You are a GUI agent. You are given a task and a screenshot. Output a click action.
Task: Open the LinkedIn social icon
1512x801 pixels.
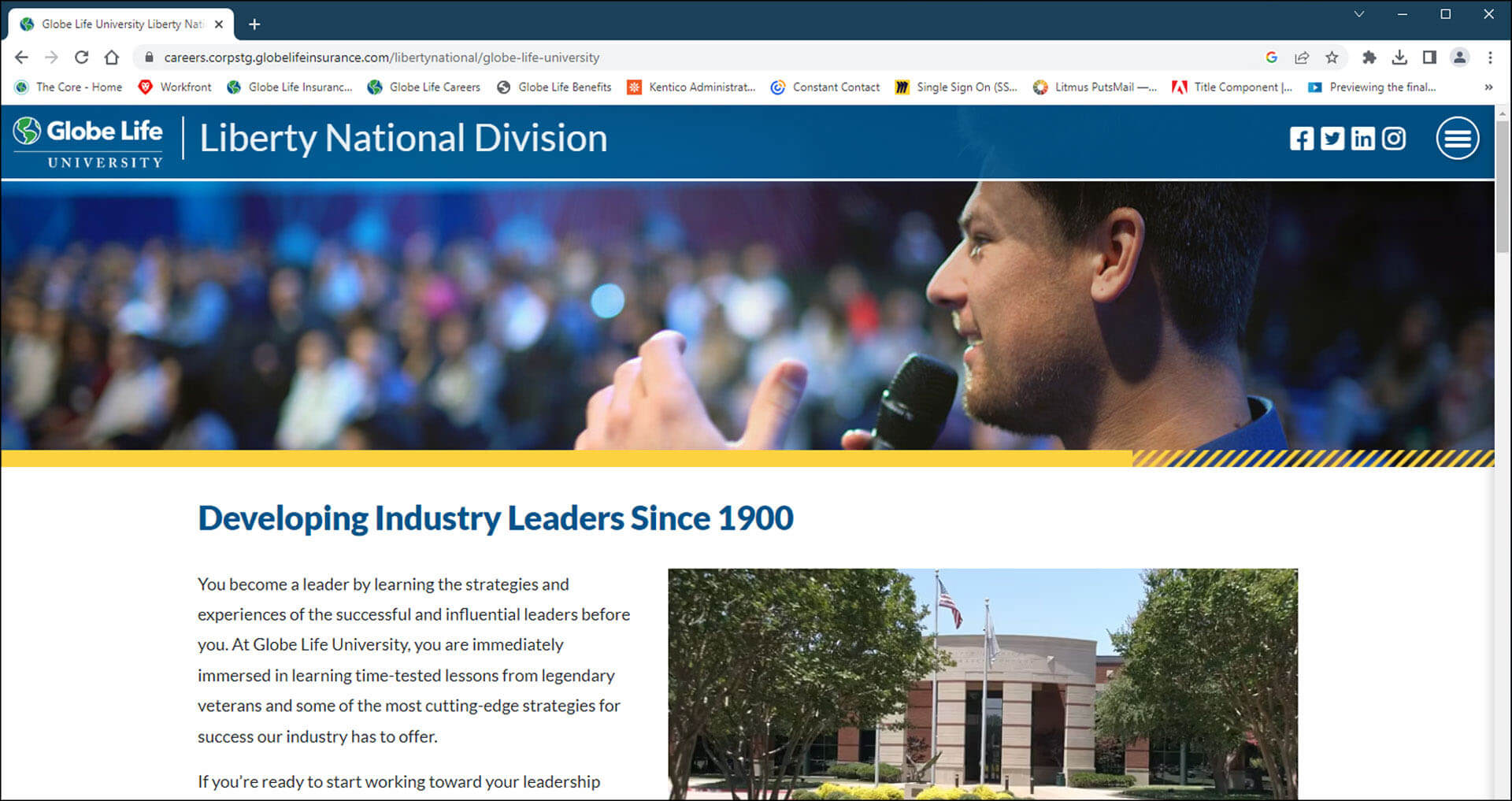[x=1362, y=139]
